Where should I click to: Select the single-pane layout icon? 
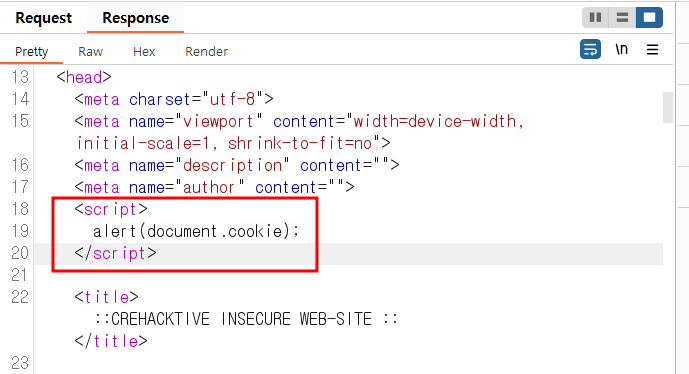pos(649,18)
